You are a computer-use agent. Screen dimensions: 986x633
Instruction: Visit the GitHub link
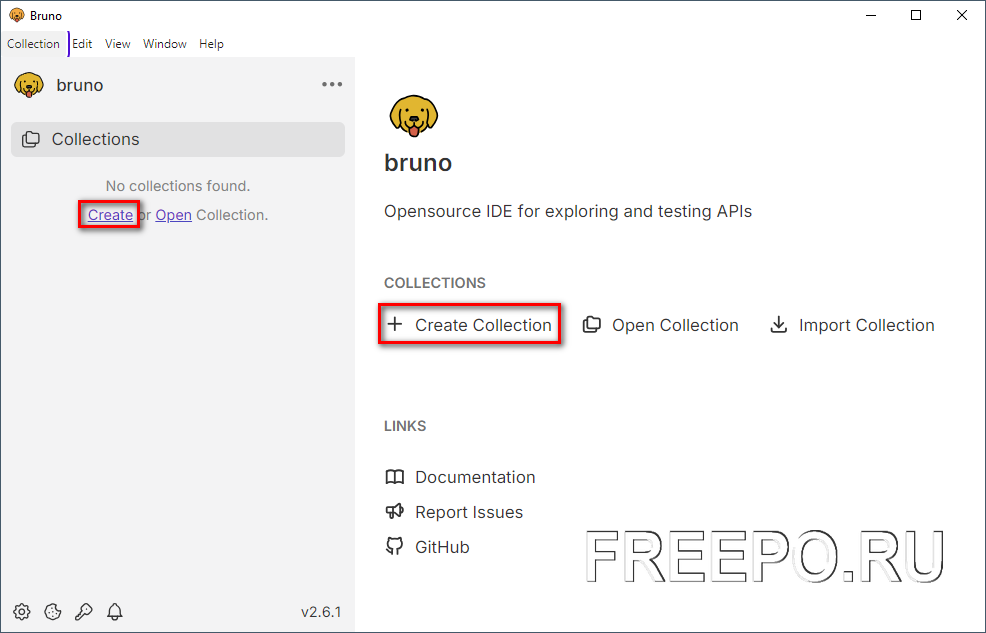428,547
